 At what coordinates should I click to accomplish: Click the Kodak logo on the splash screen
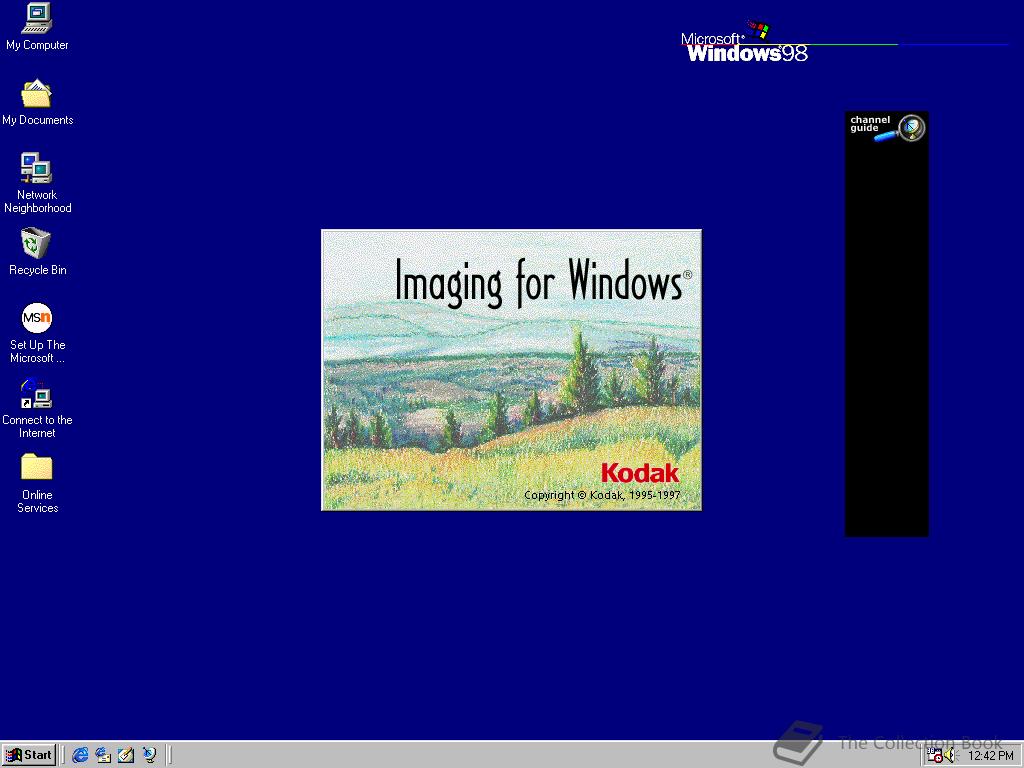(640, 473)
